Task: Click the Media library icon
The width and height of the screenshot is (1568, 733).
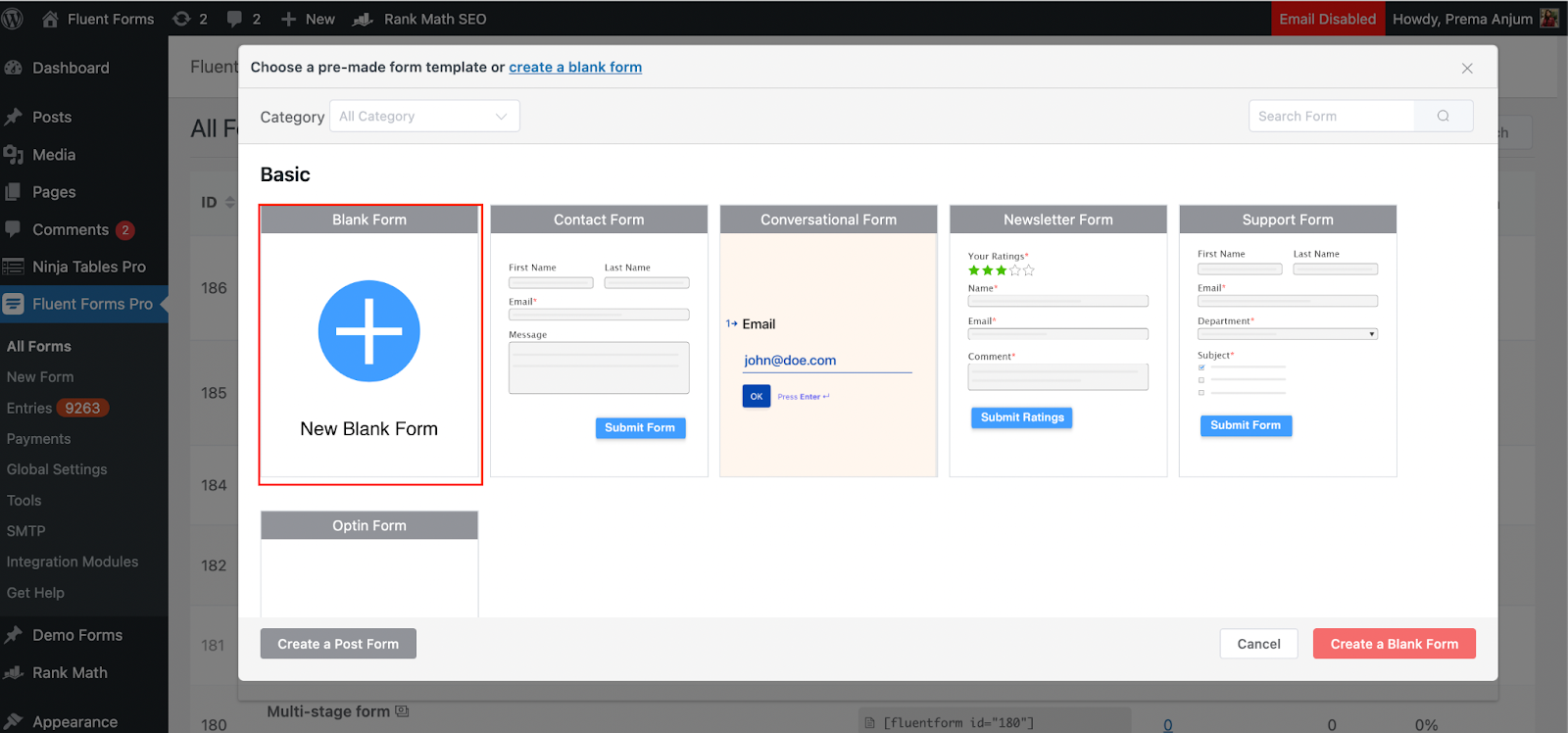Action: coord(14,155)
